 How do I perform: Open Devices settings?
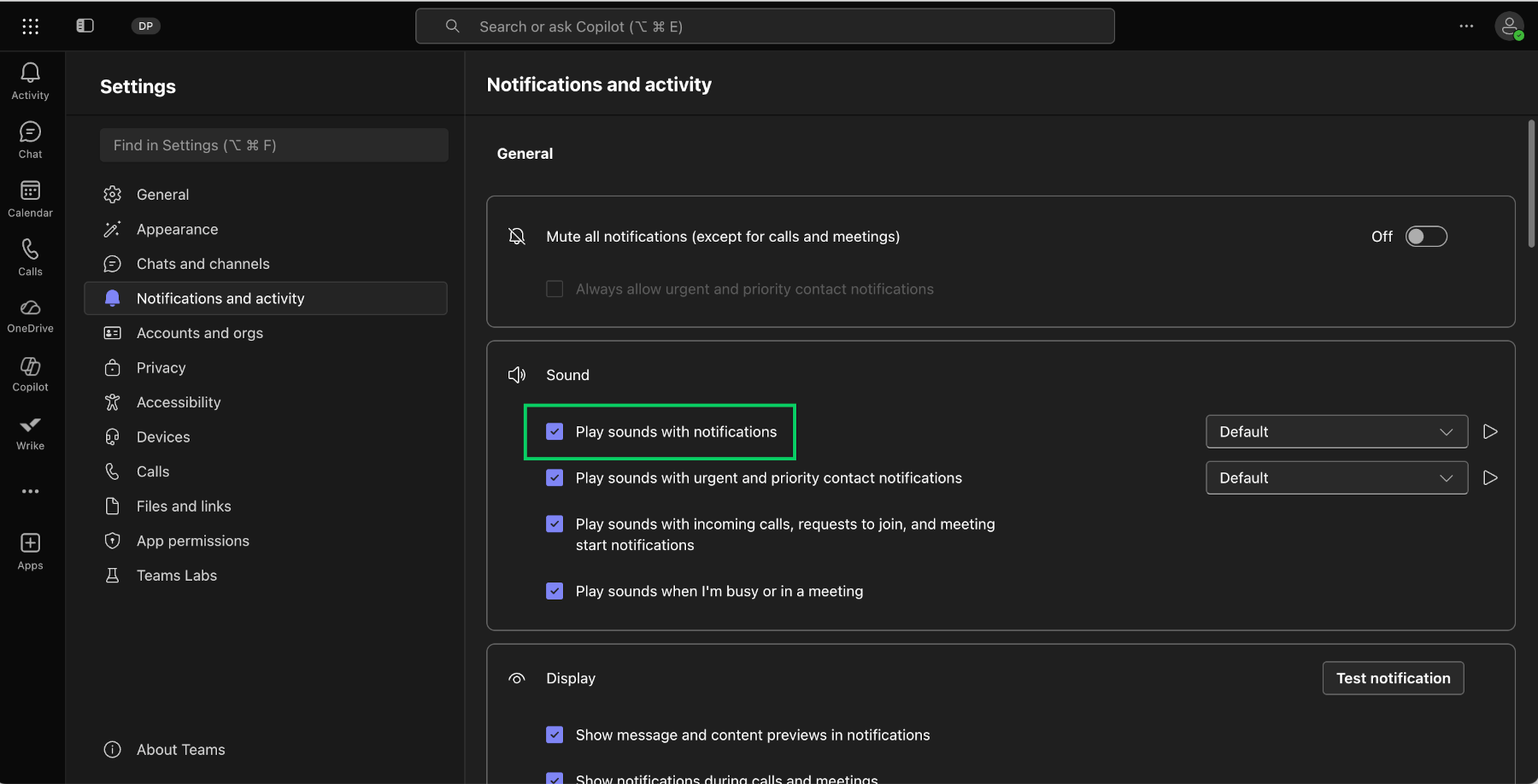pyautogui.click(x=266, y=436)
